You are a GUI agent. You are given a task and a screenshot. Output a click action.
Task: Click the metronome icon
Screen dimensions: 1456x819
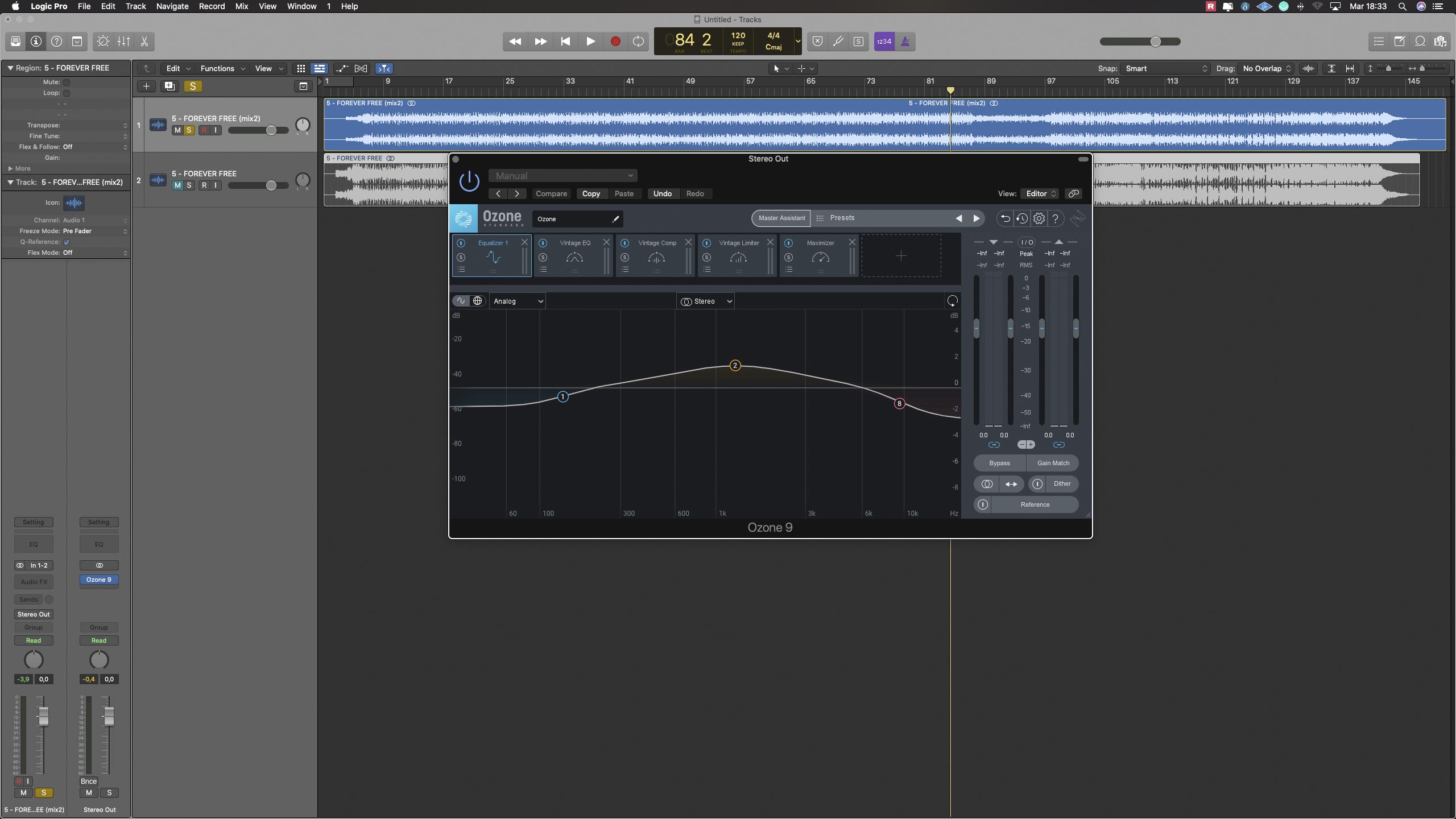[905, 42]
